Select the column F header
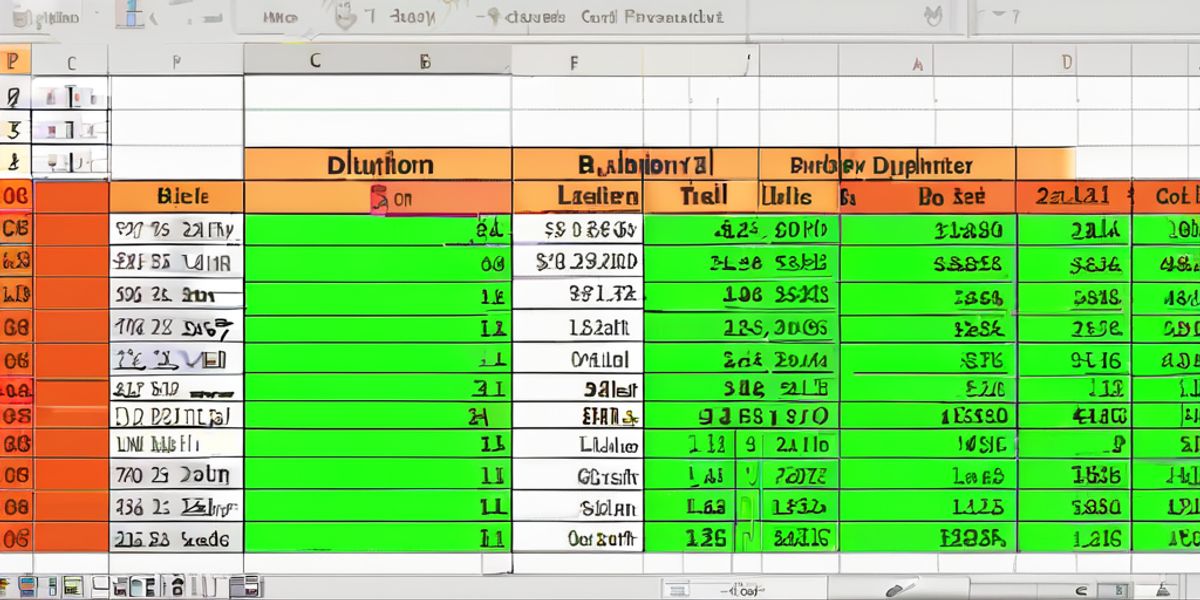Viewport: 1200px width, 600px height. (x=576, y=61)
